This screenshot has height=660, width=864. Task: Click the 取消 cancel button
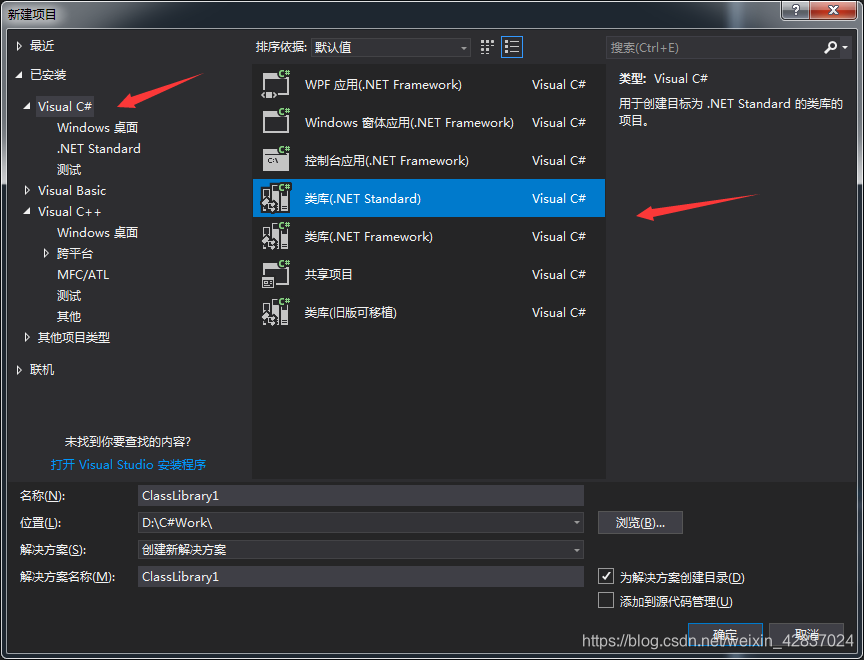806,635
